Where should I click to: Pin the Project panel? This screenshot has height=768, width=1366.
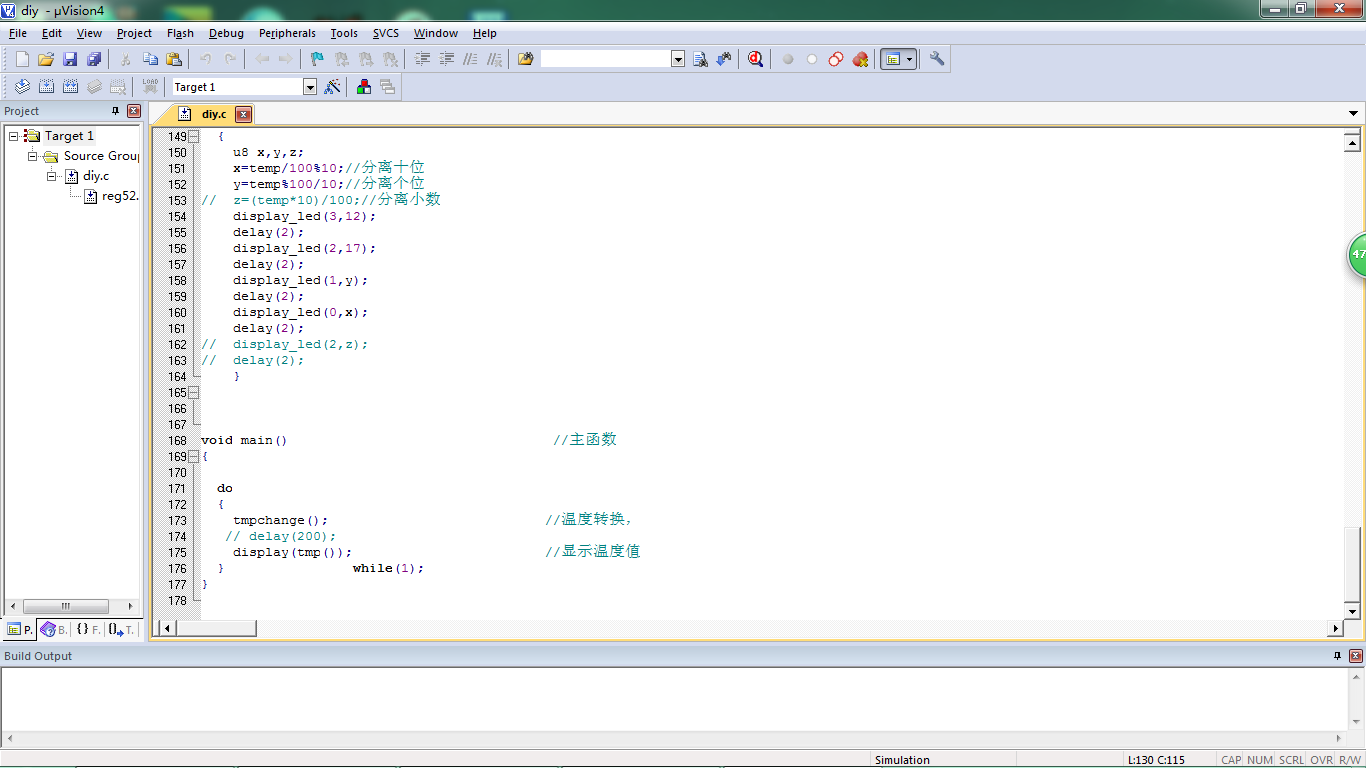115,111
